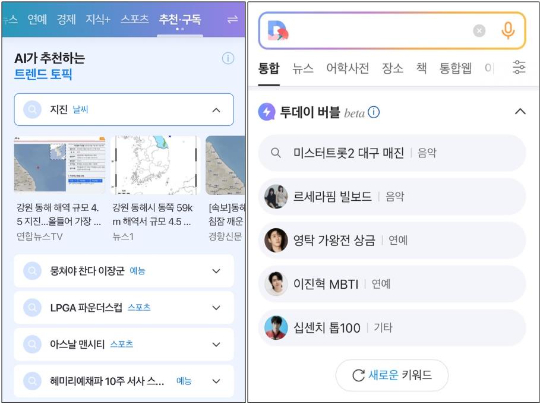Switch to the 지식+ tab
Image resolution: width=540 pixels, height=403 pixels.
[98, 19]
